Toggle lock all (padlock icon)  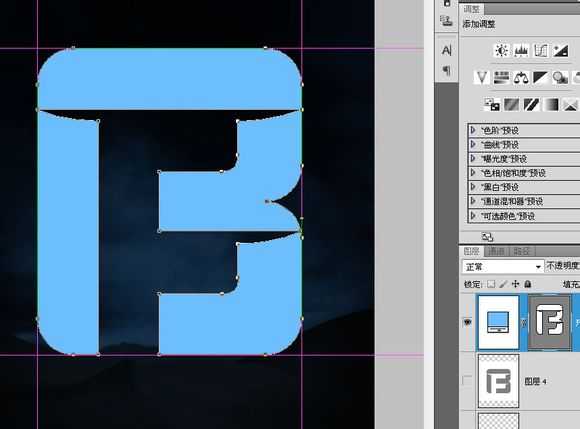coord(528,284)
